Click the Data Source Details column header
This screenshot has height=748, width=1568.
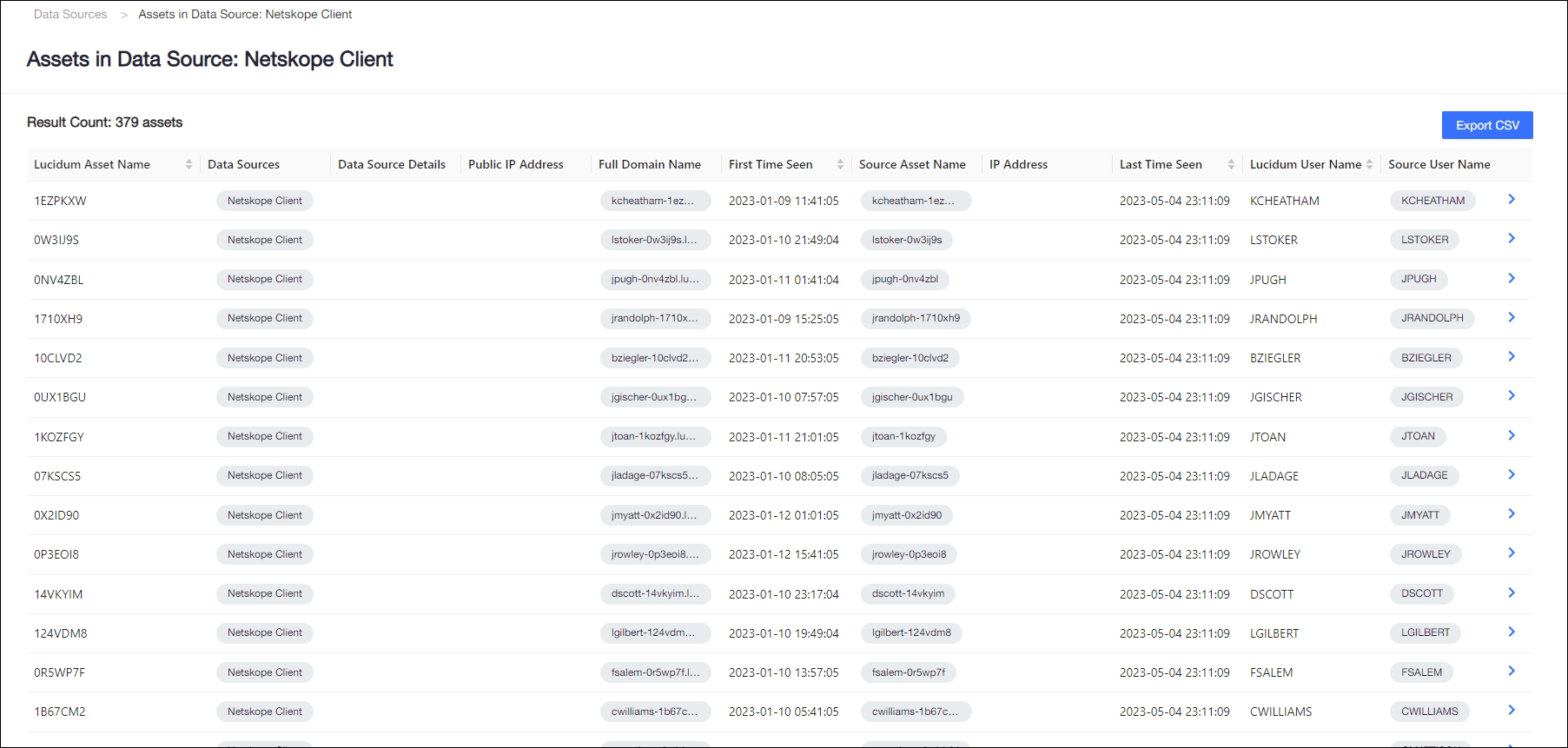(x=391, y=164)
